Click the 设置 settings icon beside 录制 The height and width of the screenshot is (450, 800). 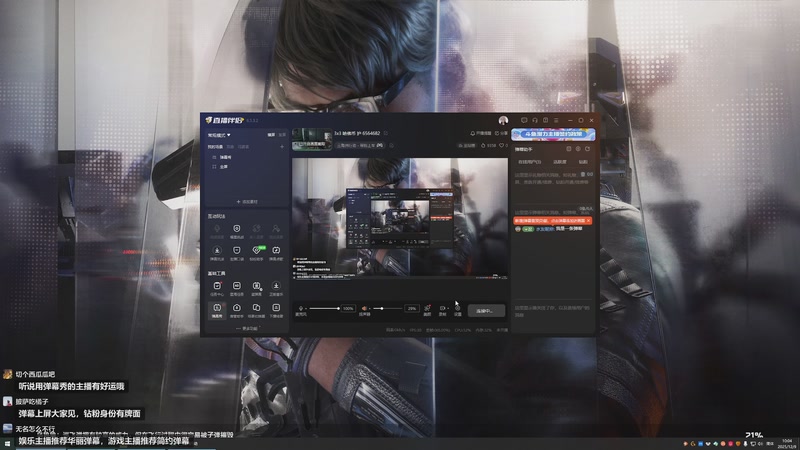(x=458, y=310)
